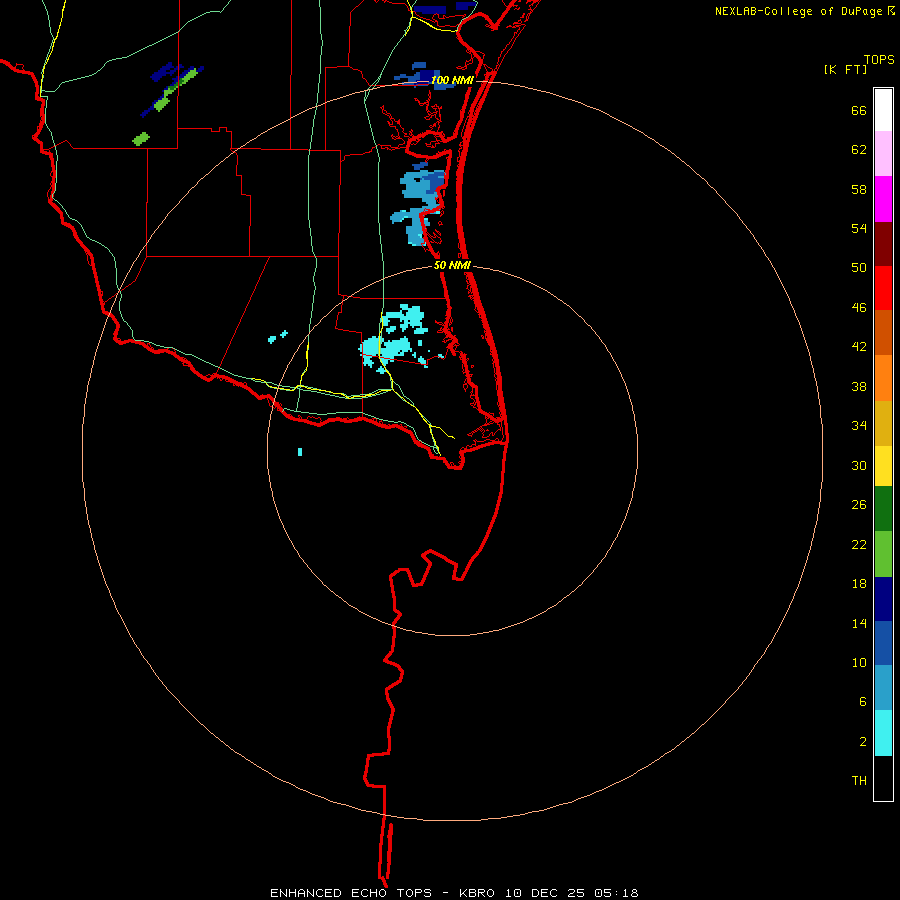Click the light blue 6 kft legend swatch

click(883, 688)
